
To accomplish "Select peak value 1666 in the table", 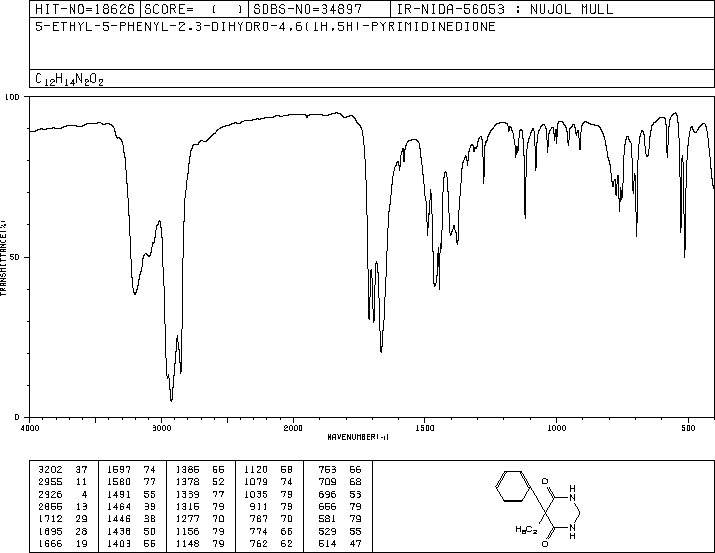I will pyautogui.click(x=50, y=543).
